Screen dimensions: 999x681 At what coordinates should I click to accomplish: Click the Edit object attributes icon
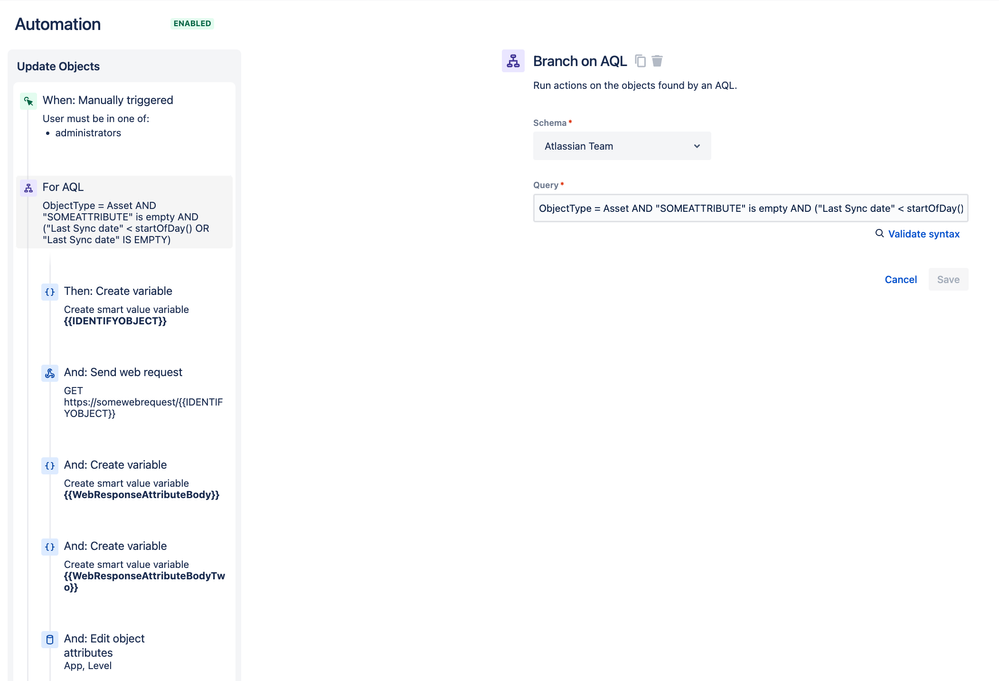click(x=49, y=639)
